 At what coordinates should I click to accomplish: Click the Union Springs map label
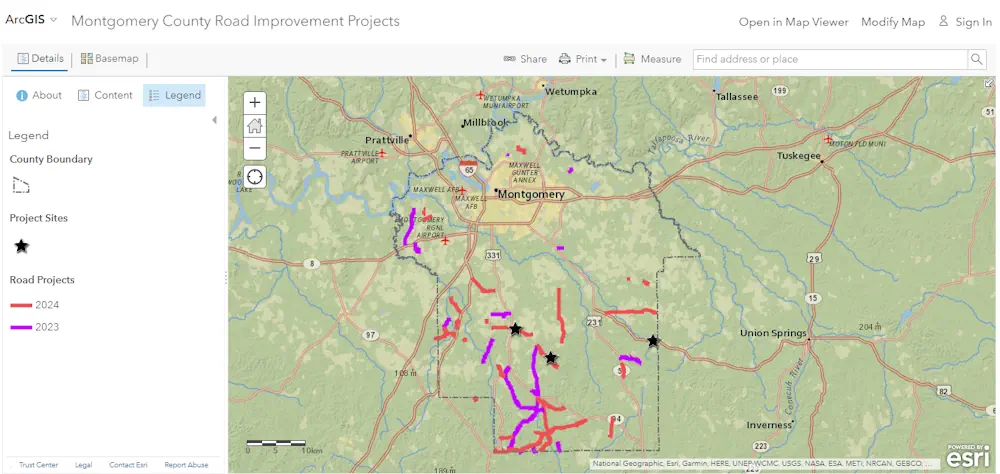pos(772,333)
